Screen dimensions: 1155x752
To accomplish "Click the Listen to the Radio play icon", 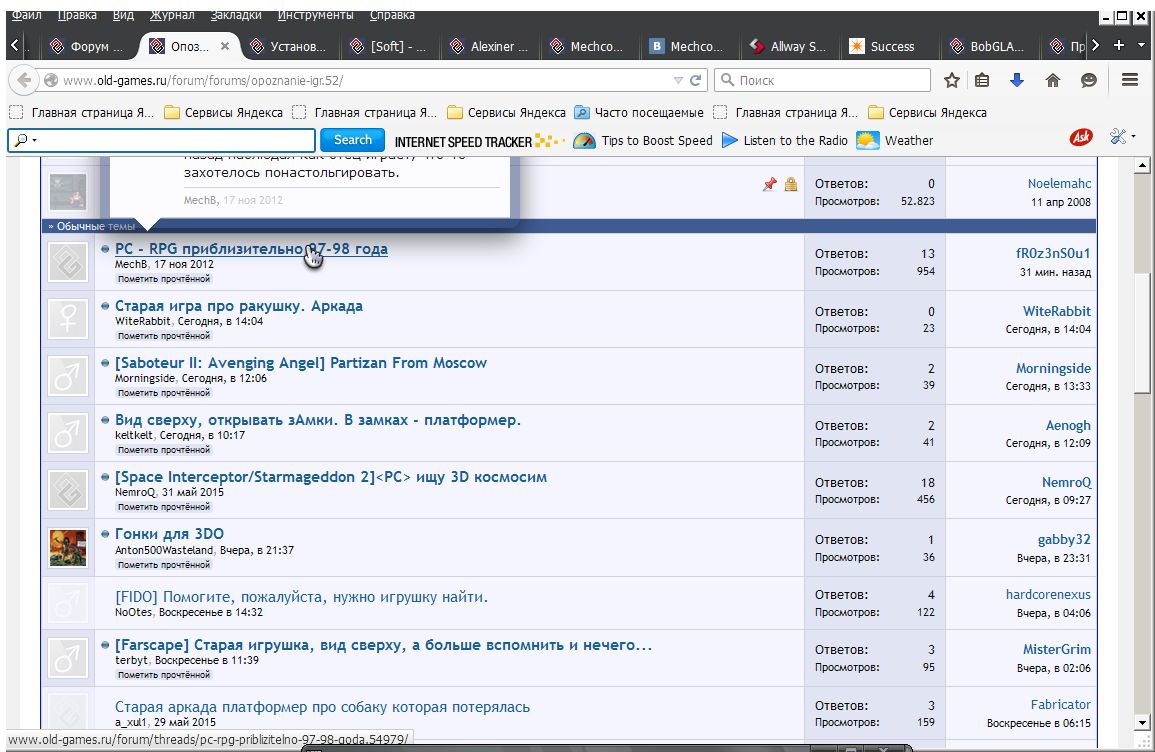I will point(726,140).
